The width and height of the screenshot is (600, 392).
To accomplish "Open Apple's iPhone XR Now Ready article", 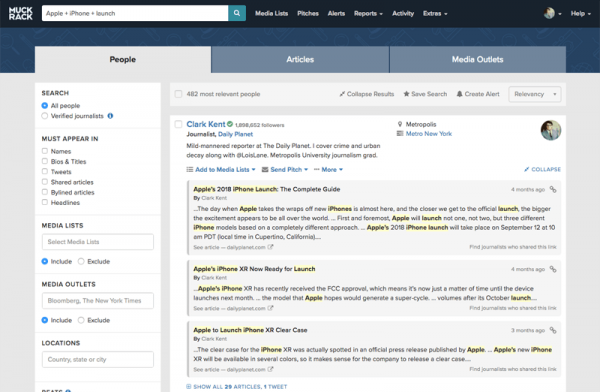I will click(x=254, y=269).
